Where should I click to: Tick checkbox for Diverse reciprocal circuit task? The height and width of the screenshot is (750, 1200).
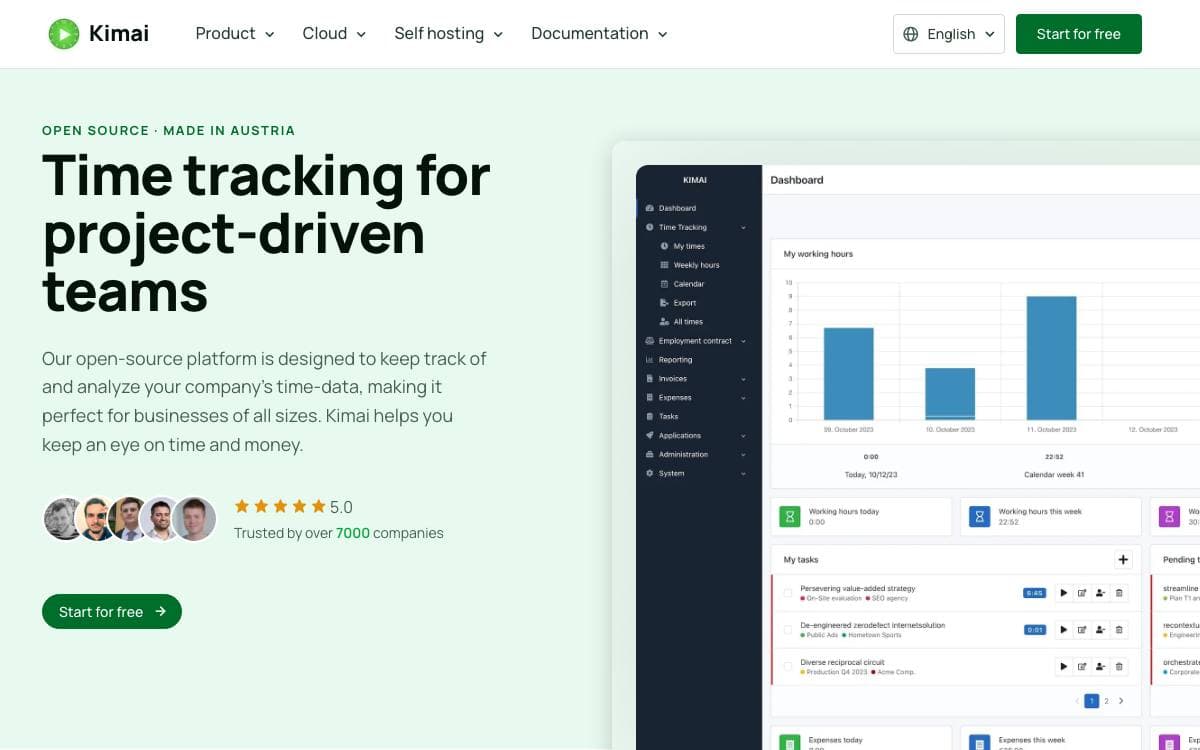(788, 666)
